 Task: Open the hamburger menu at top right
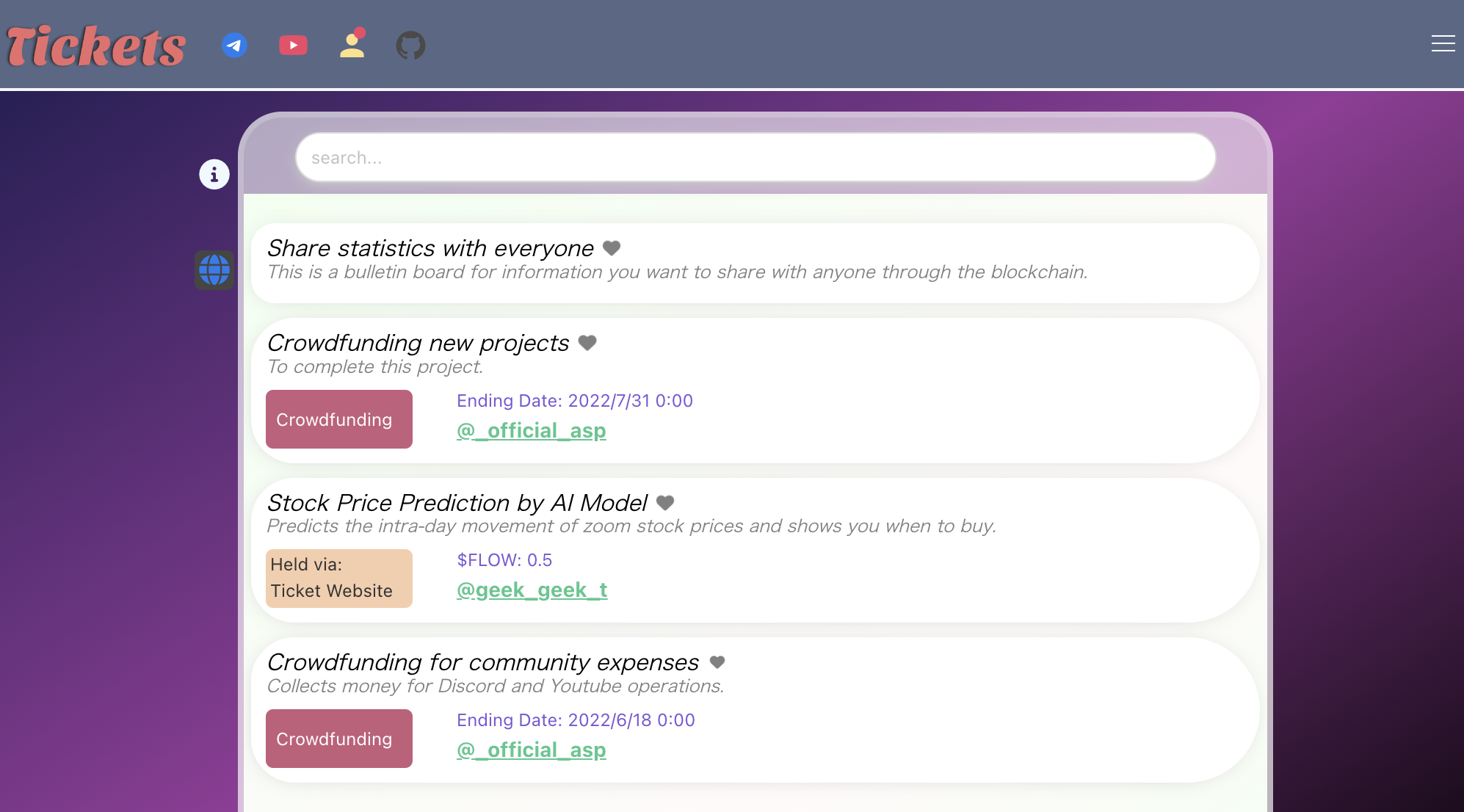tap(1443, 43)
